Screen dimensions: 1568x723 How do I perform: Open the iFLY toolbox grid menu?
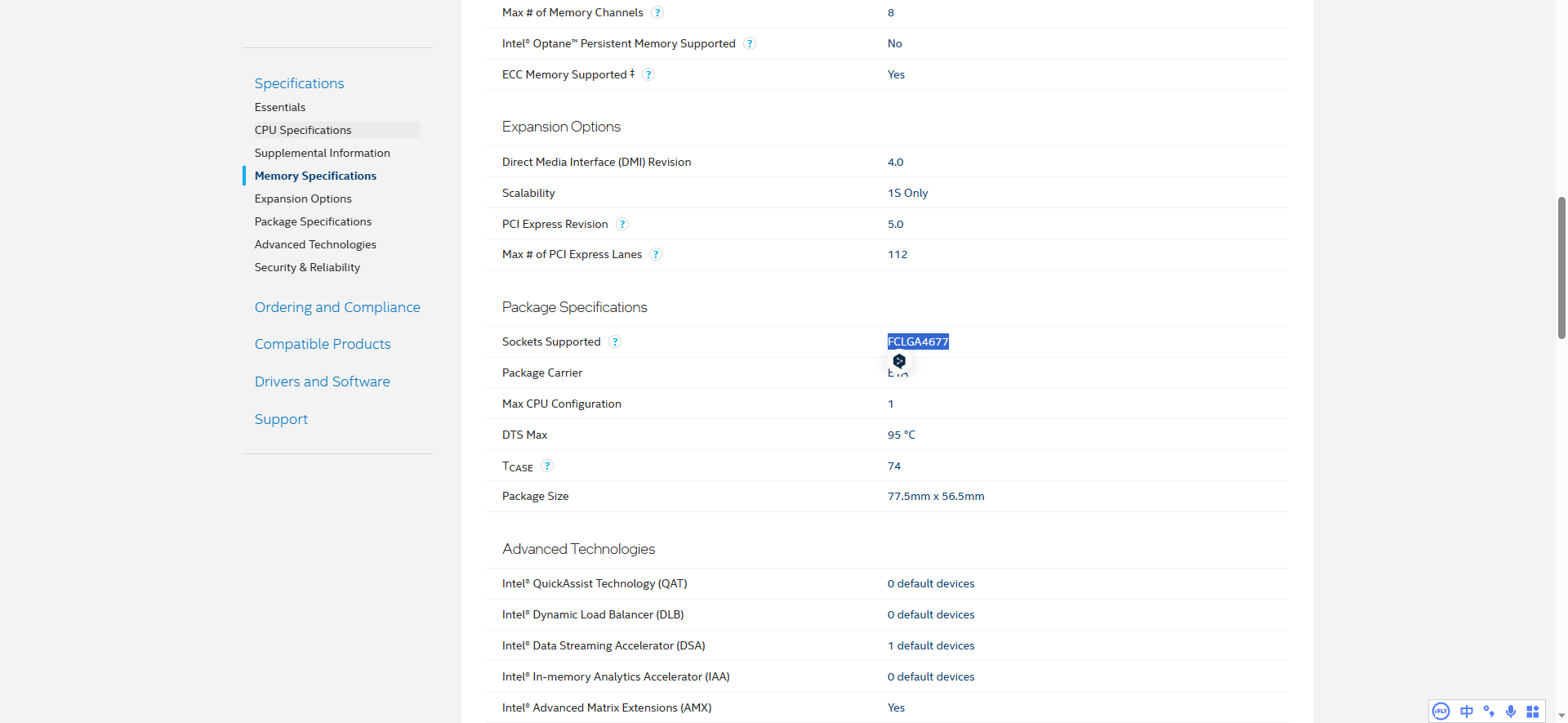pos(1533,712)
